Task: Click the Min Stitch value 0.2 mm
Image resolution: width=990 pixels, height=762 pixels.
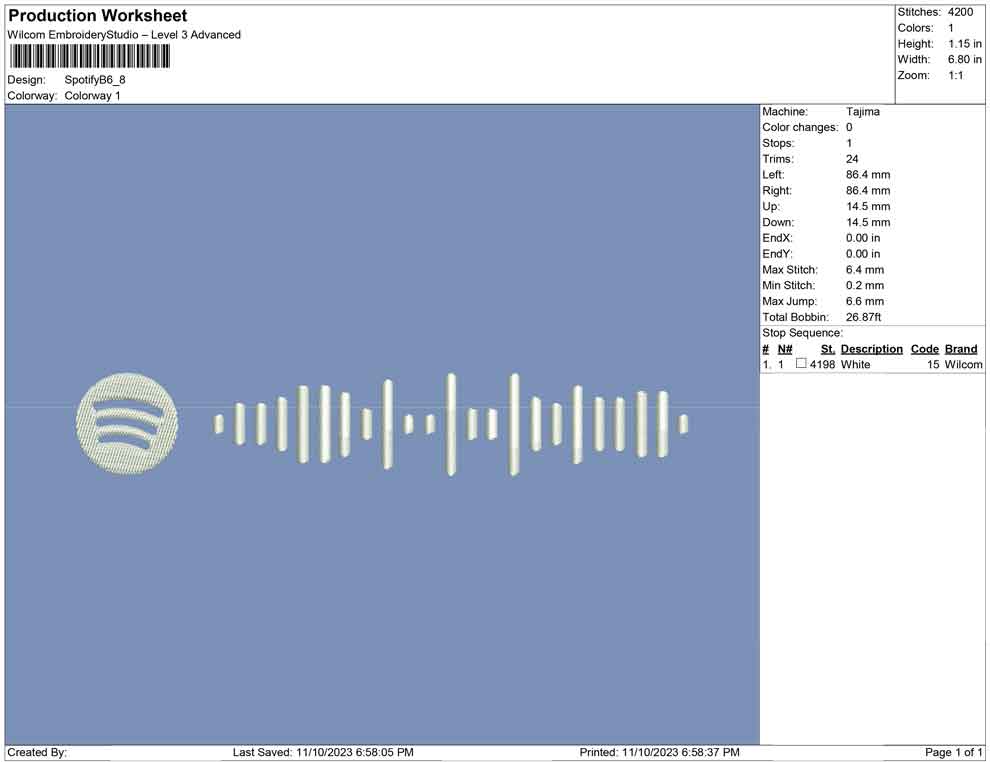Action: point(865,285)
